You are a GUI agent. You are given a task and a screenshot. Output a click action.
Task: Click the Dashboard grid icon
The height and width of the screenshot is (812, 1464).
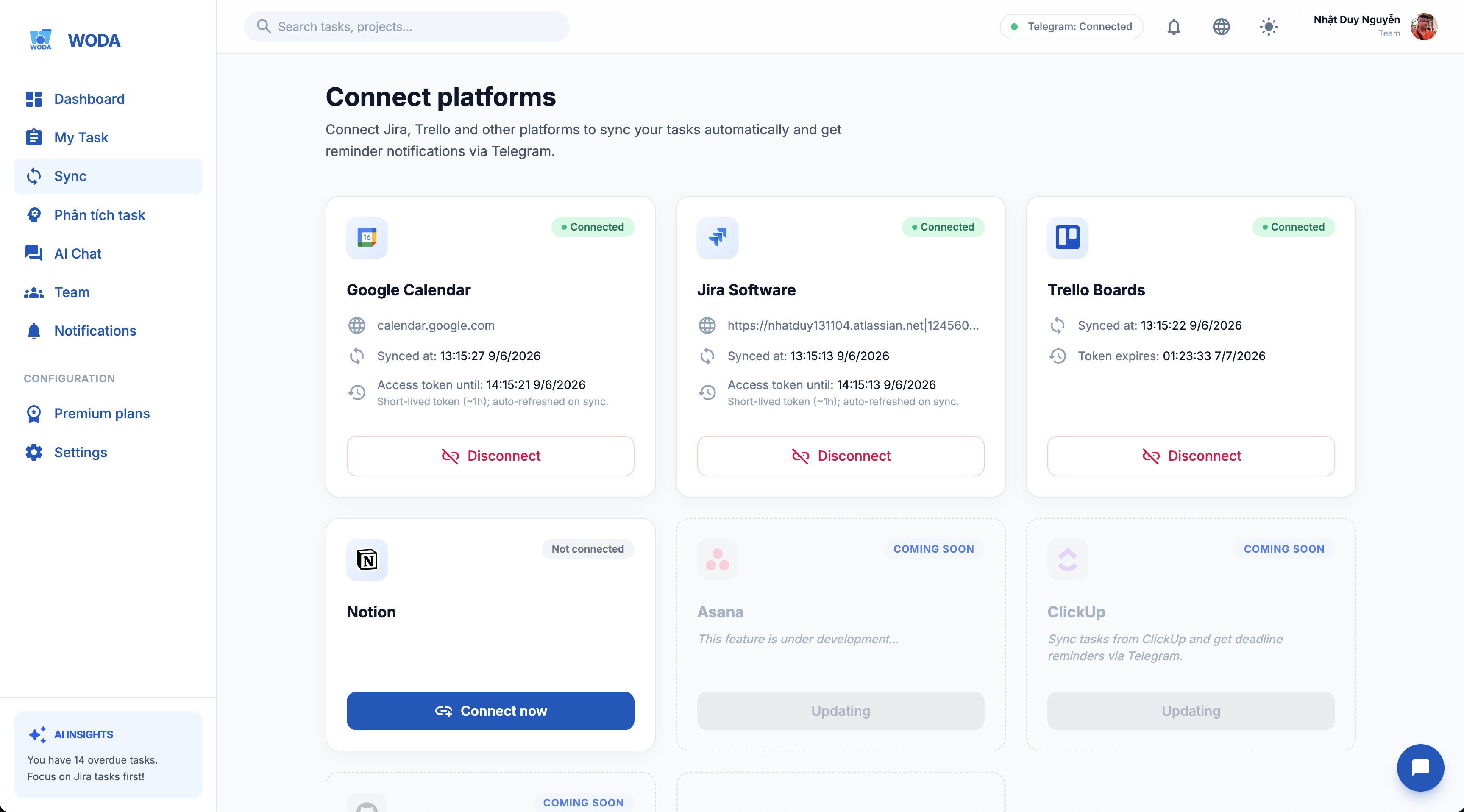point(33,99)
